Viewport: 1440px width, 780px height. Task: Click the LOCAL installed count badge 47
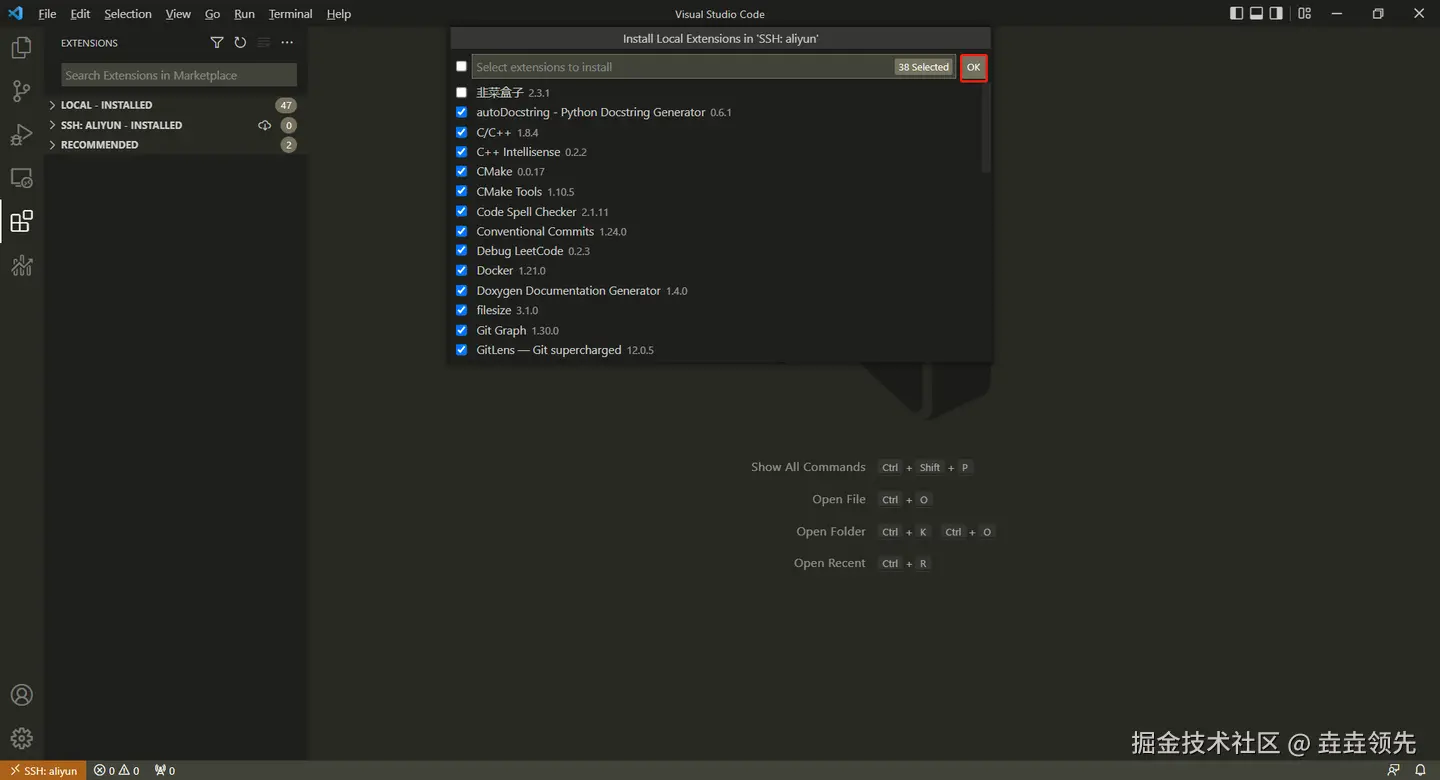tap(286, 105)
